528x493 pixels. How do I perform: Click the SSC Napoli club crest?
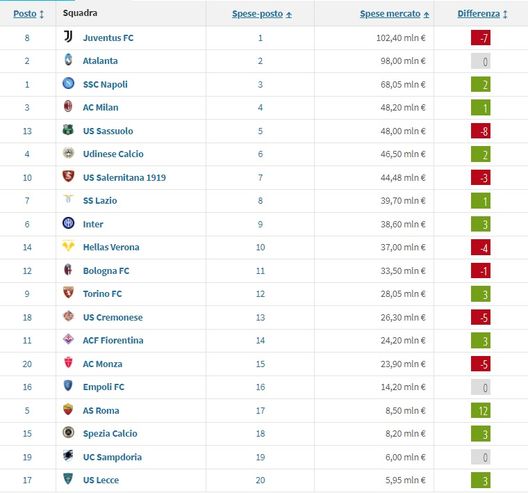(68, 83)
